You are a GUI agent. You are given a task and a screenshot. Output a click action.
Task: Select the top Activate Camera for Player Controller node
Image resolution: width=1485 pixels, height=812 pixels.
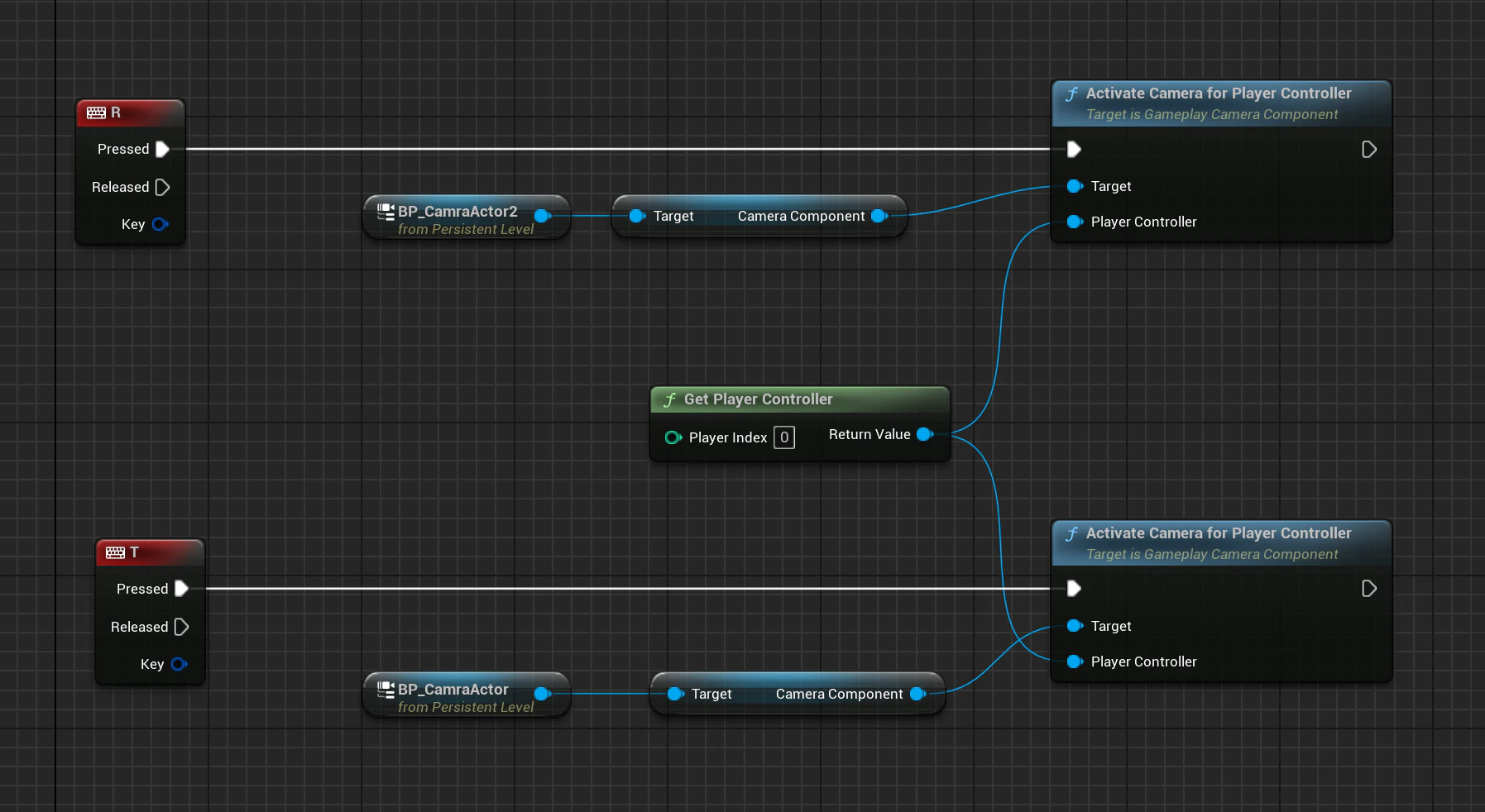[x=1221, y=103]
